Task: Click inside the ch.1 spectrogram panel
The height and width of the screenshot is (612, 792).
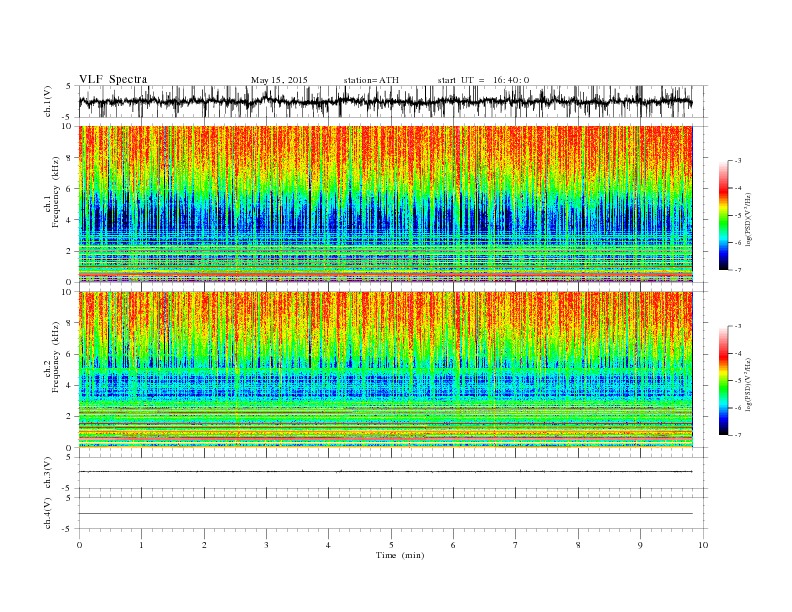Action: click(385, 204)
